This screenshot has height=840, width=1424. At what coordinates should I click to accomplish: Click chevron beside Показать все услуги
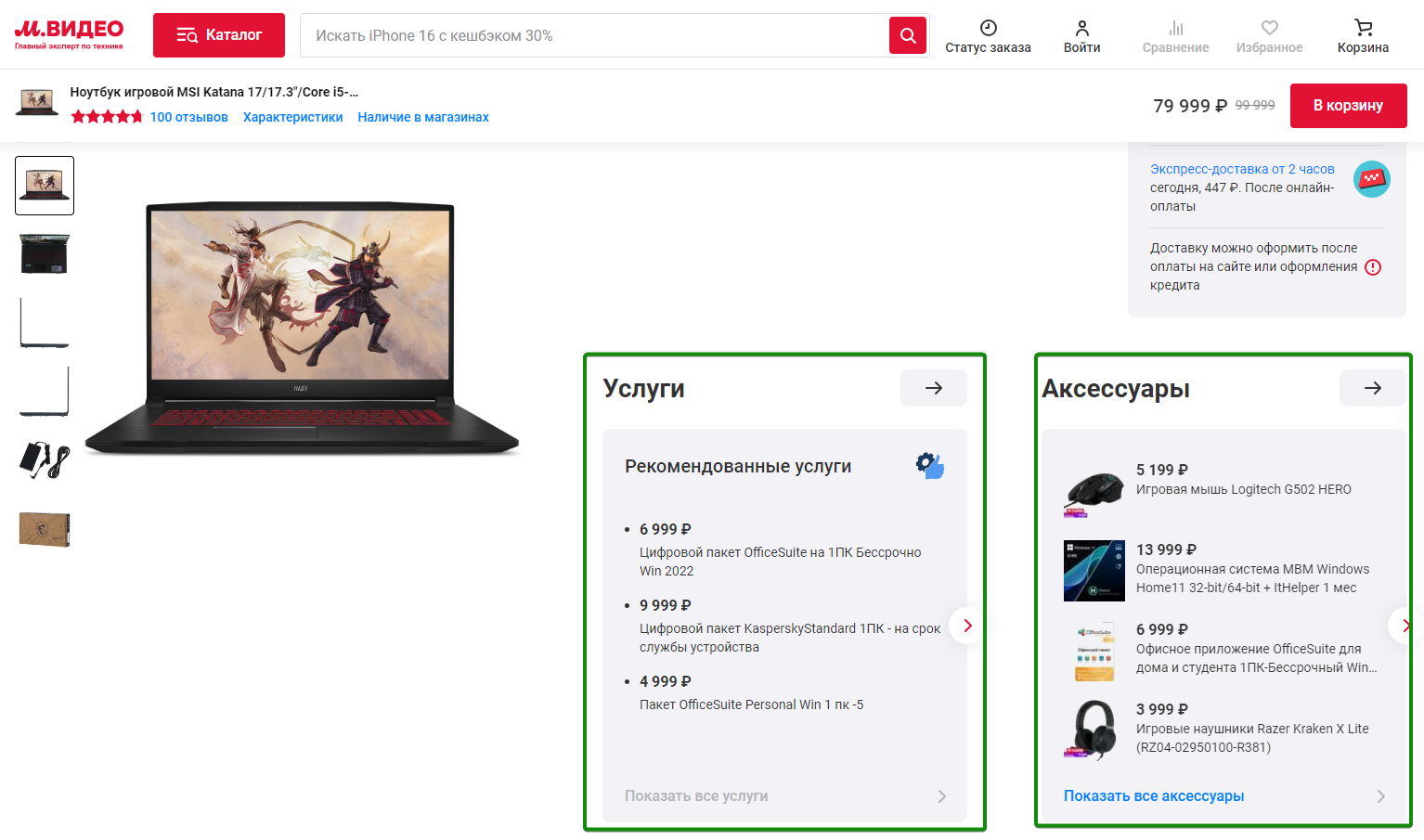coord(941,796)
